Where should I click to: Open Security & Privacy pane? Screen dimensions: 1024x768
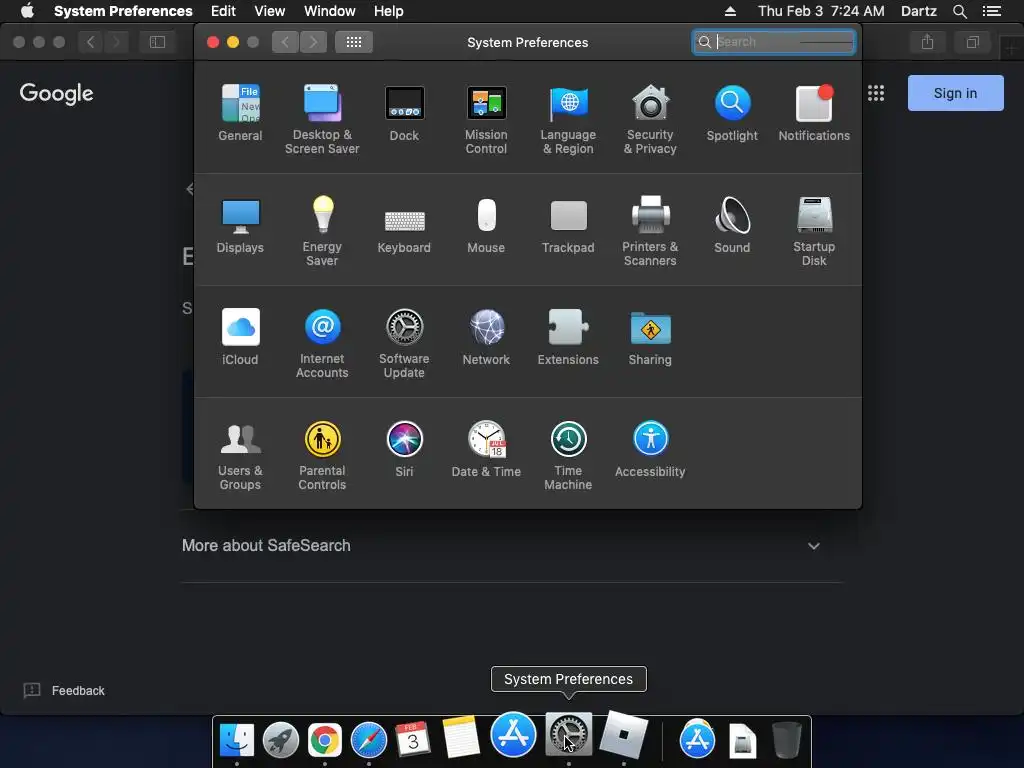tap(650, 119)
